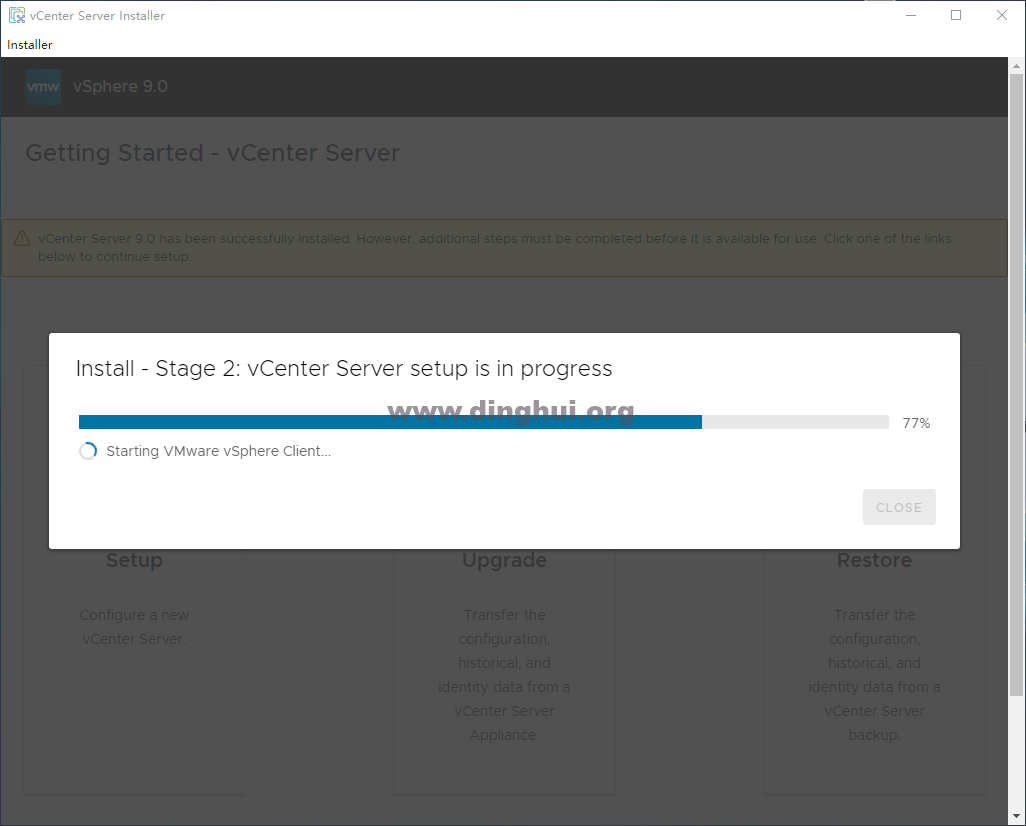Click the scrollbar down arrow
This screenshot has height=826, width=1026.
coord(1016,816)
